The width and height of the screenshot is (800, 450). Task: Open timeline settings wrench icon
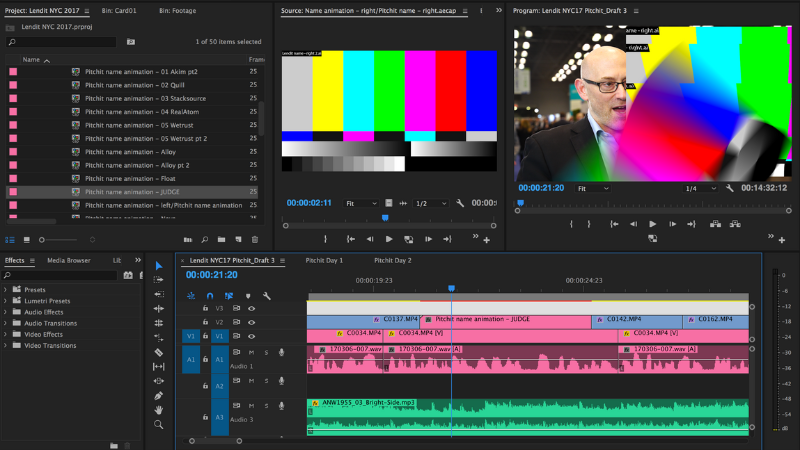click(x=267, y=296)
